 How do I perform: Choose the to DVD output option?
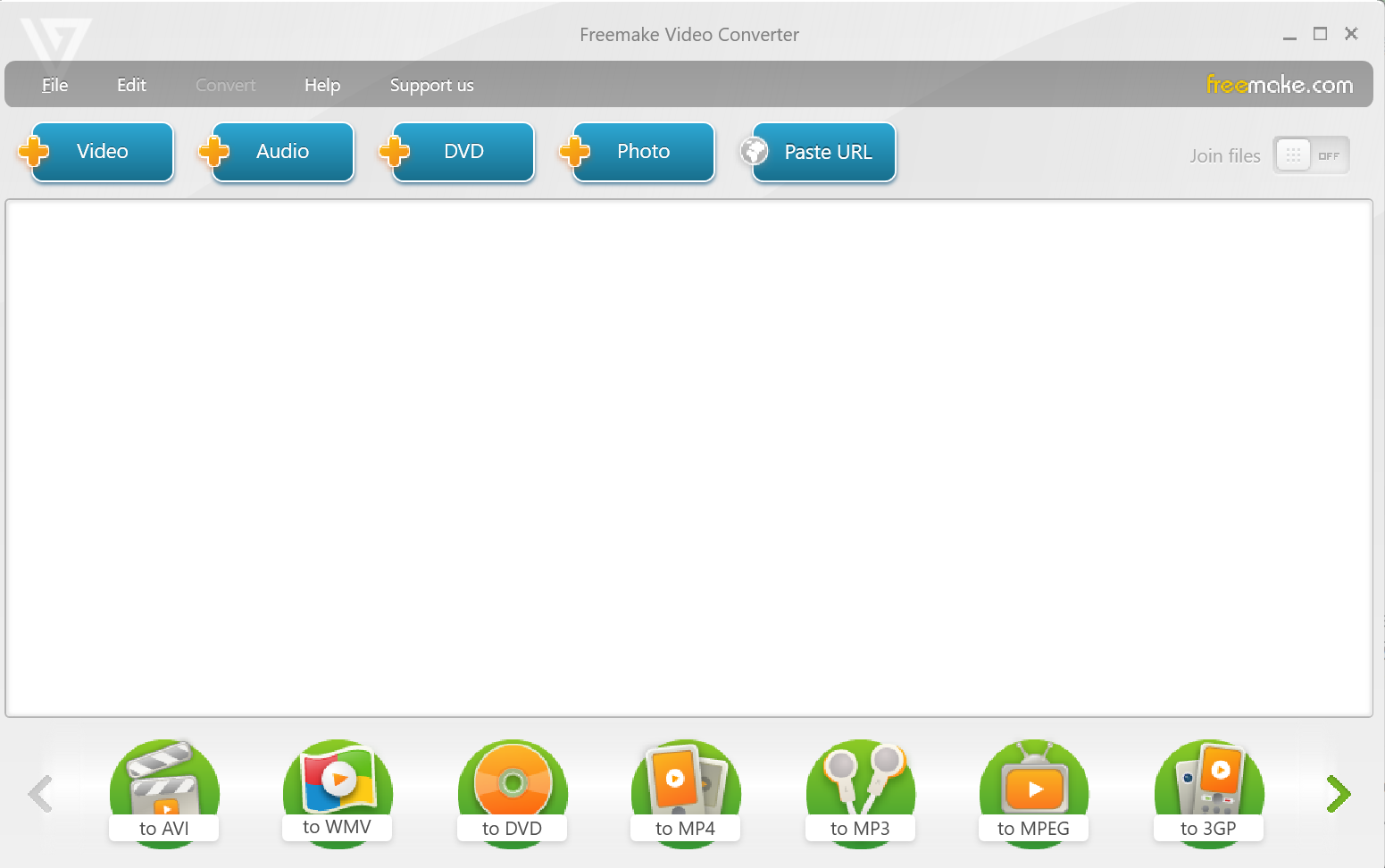click(x=512, y=793)
